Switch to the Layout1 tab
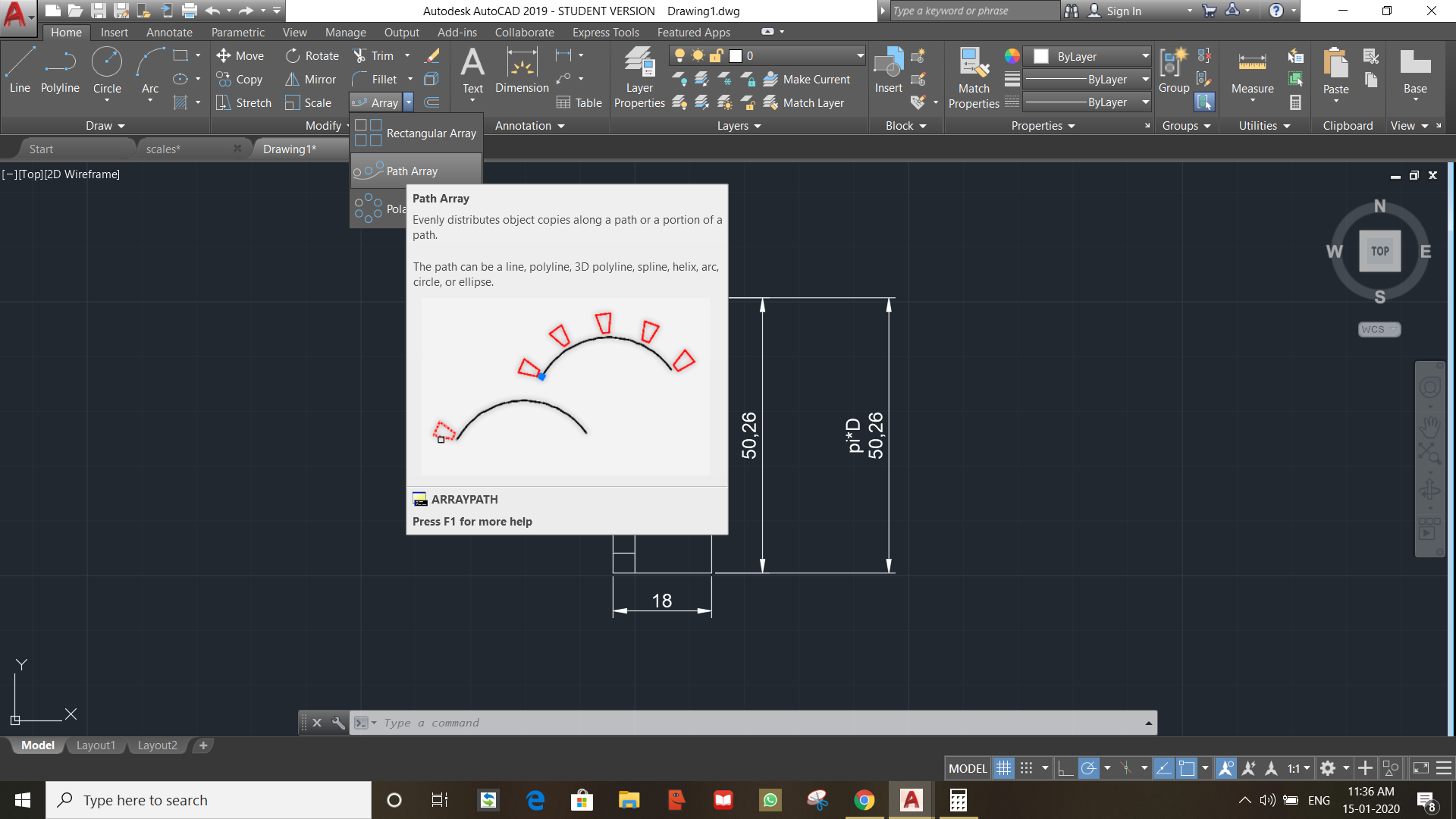Viewport: 1456px width, 819px height. click(x=96, y=745)
